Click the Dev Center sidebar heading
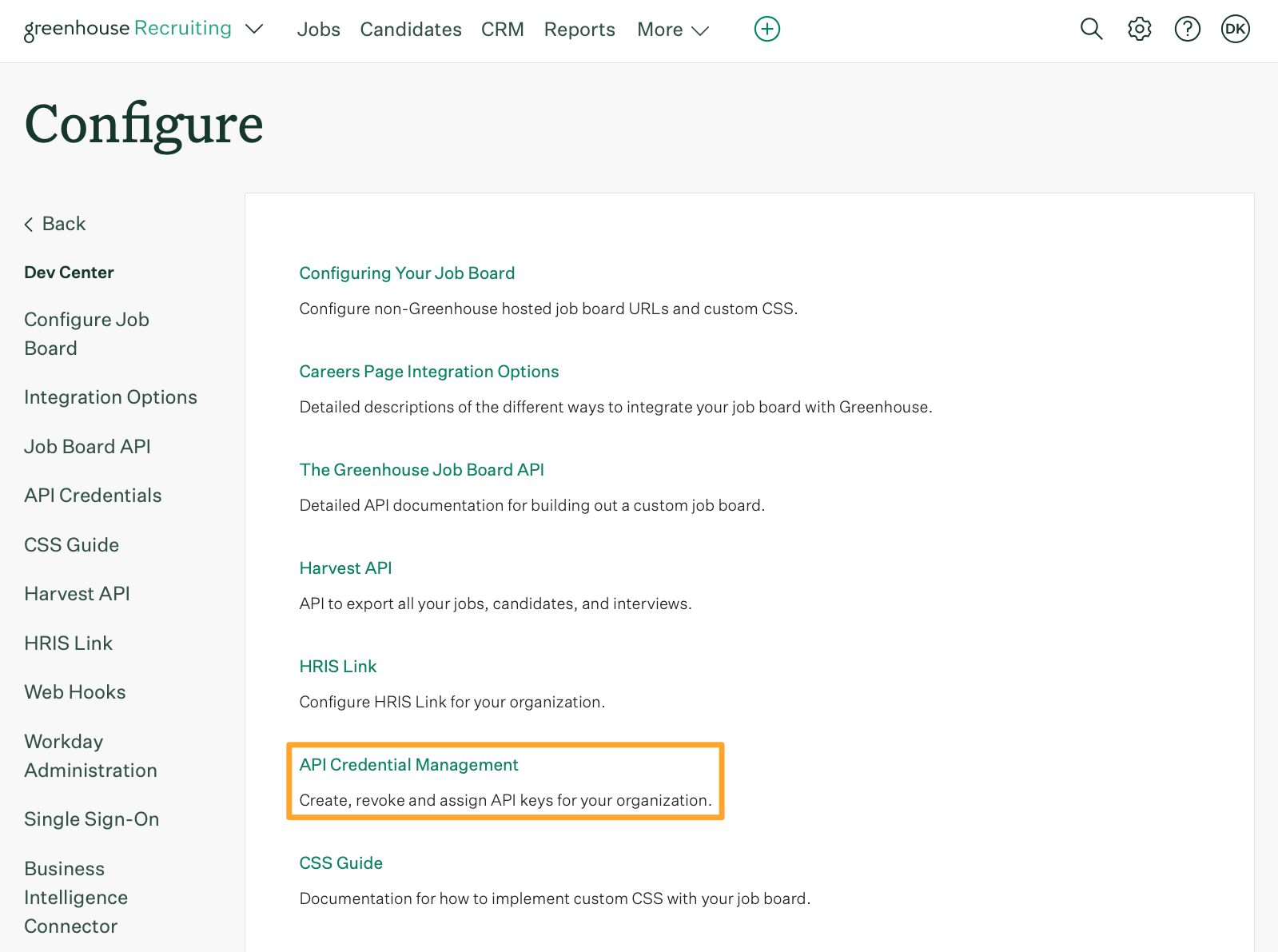The height and width of the screenshot is (952, 1278). (69, 273)
